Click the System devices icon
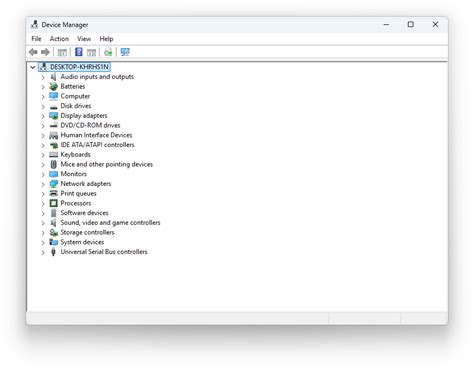This screenshot has width=474, height=368. (53, 242)
